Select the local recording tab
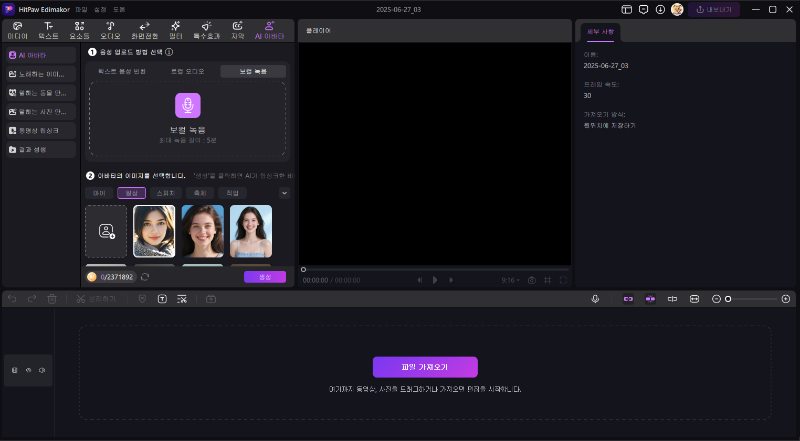 (x=253, y=71)
